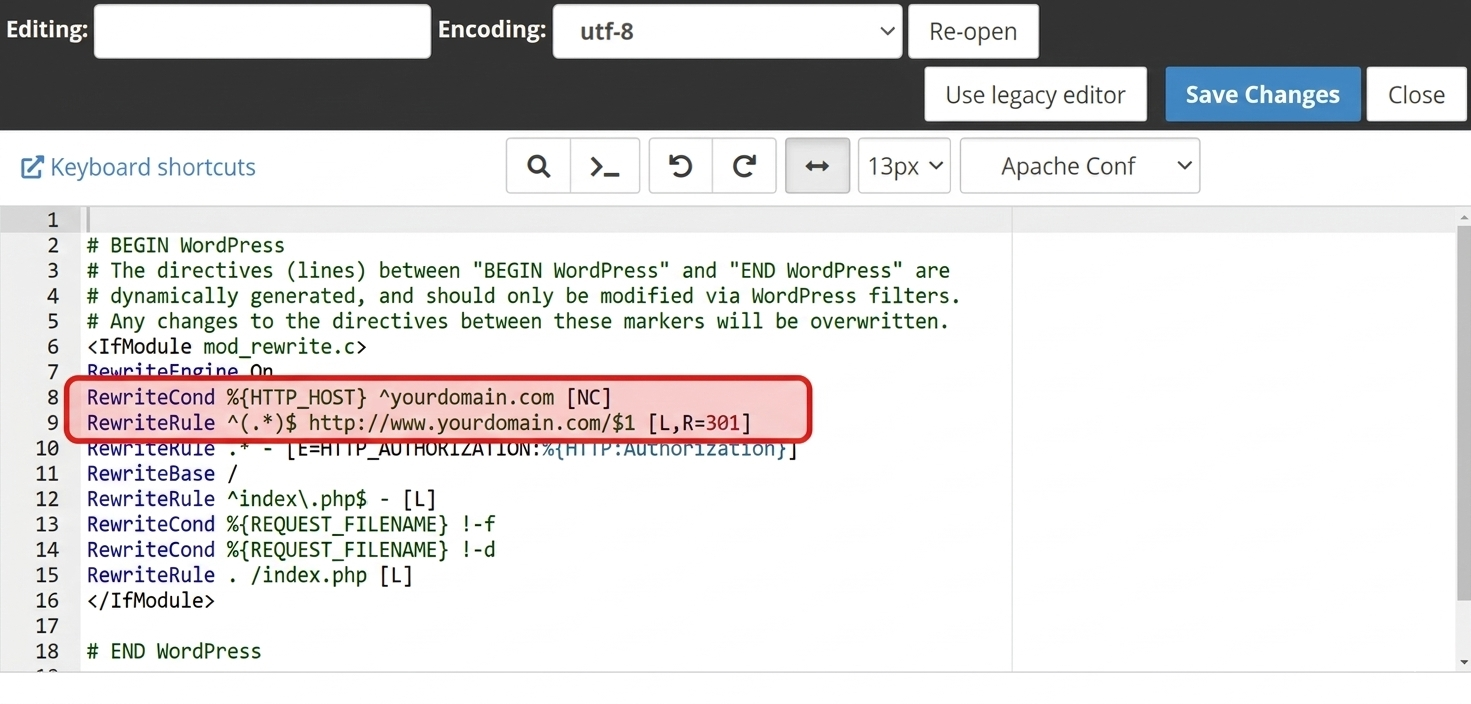Switch to the legacy editor

click(x=1035, y=93)
